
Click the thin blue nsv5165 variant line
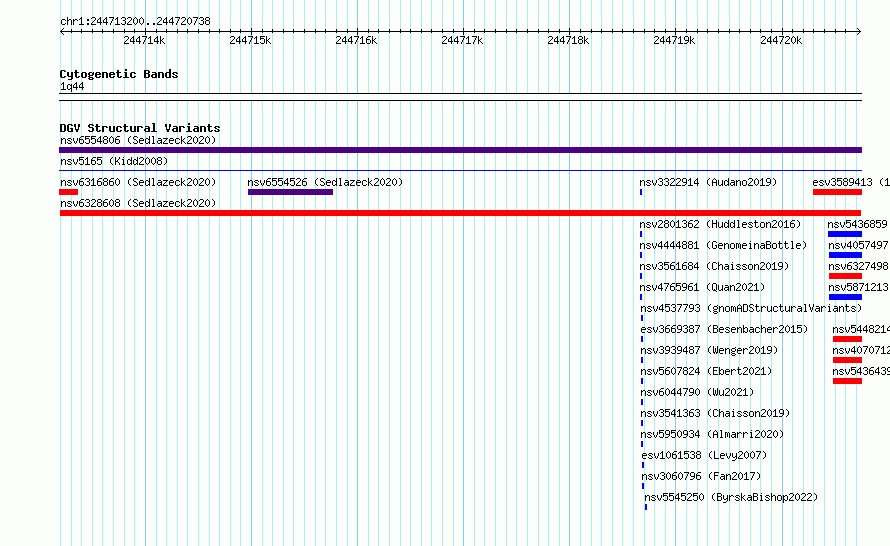(460, 170)
